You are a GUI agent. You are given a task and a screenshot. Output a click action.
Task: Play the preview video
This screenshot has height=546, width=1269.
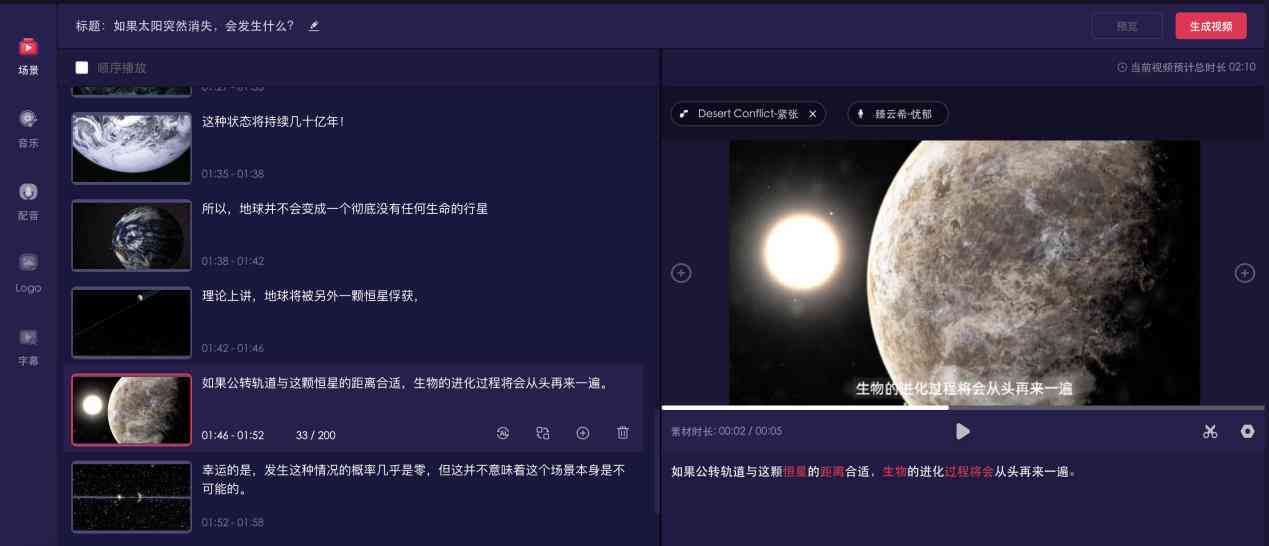(x=963, y=431)
